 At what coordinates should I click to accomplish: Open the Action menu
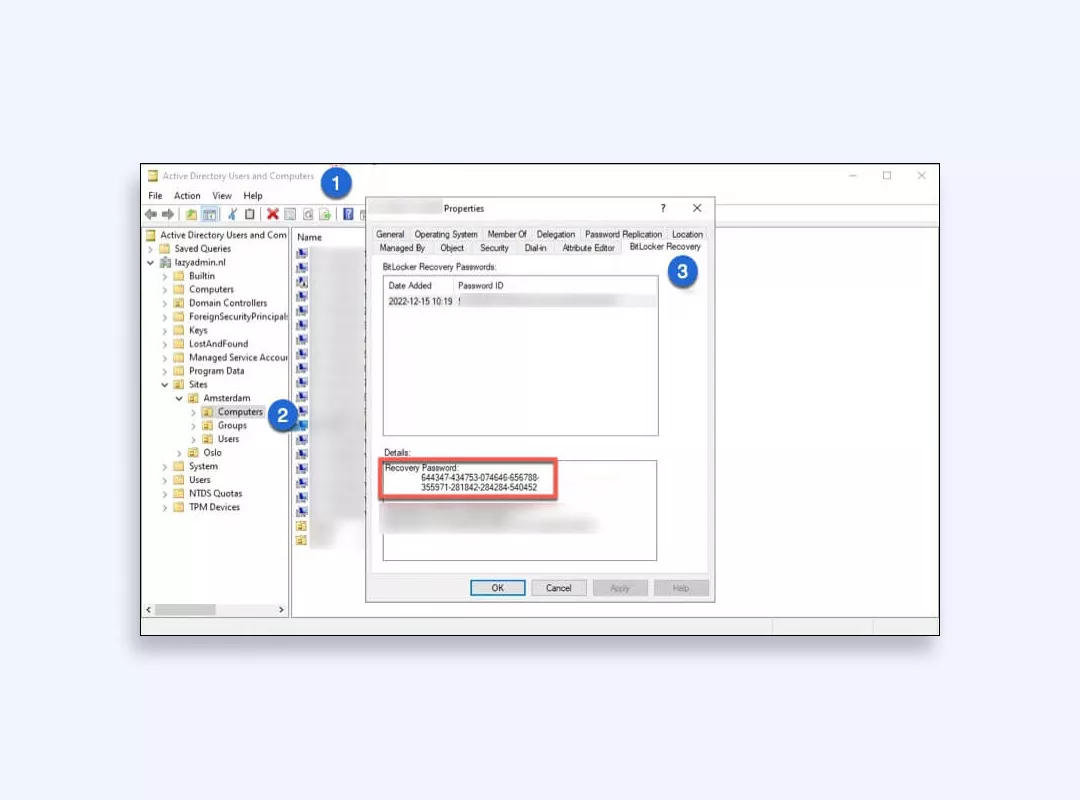[187, 195]
